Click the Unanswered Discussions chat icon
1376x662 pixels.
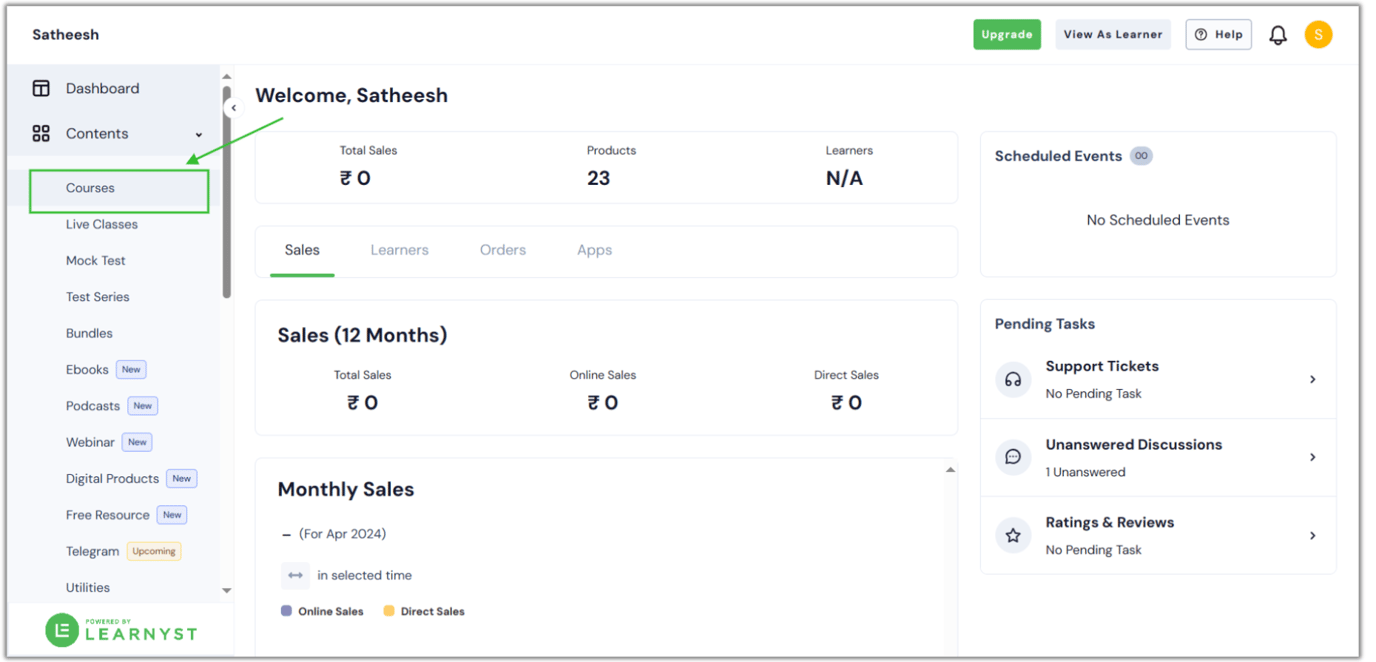1012,457
